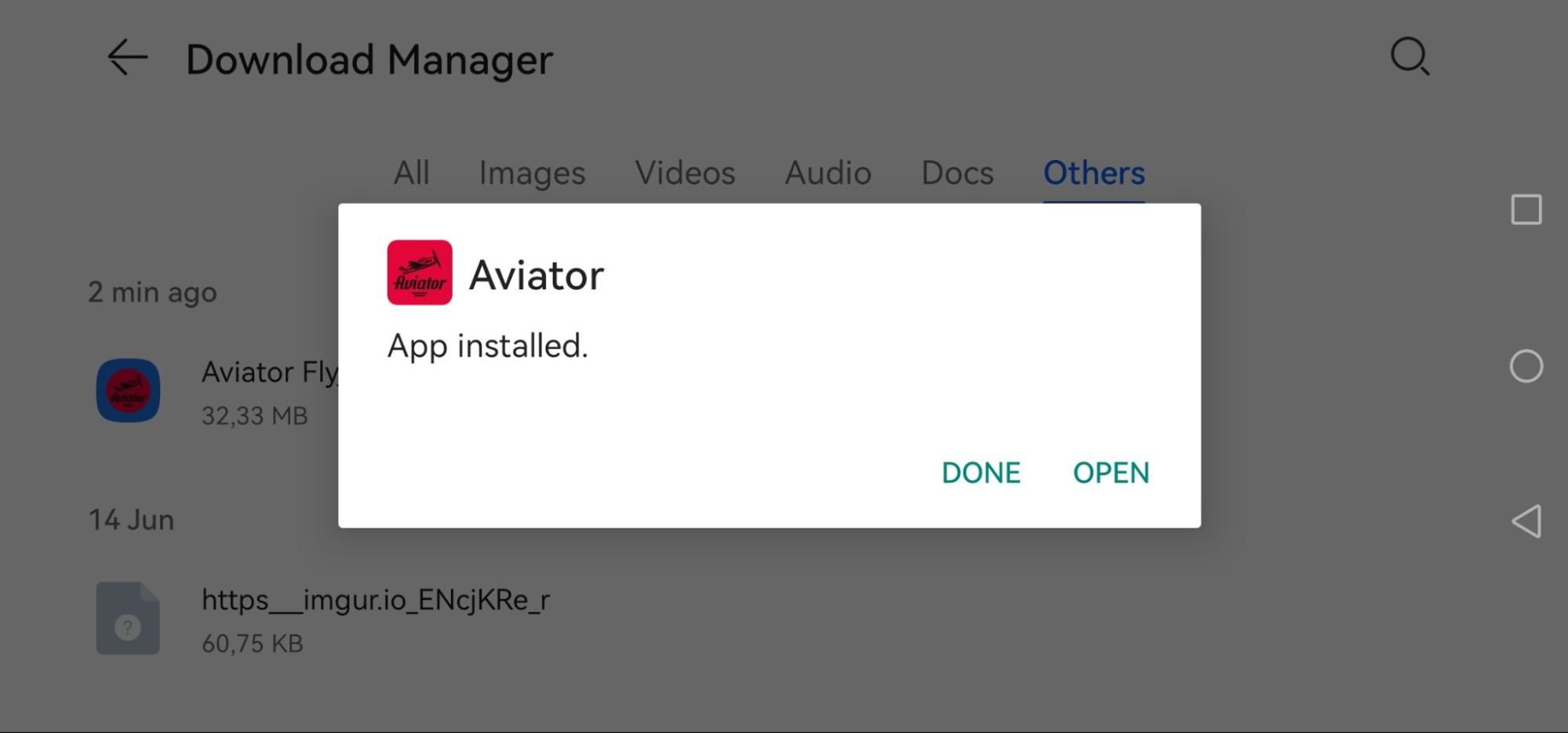Open the search in Download Manager
Viewport: 1568px width, 733px height.
(1408, 57)
